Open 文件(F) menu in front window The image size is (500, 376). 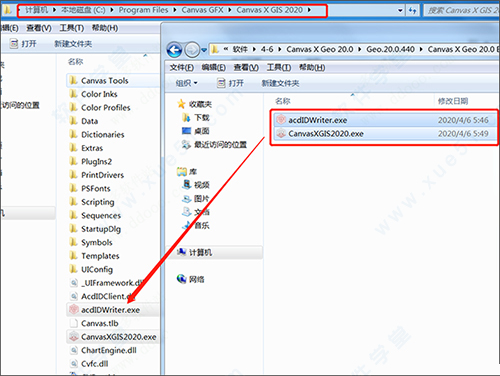[x=182, y=68]
